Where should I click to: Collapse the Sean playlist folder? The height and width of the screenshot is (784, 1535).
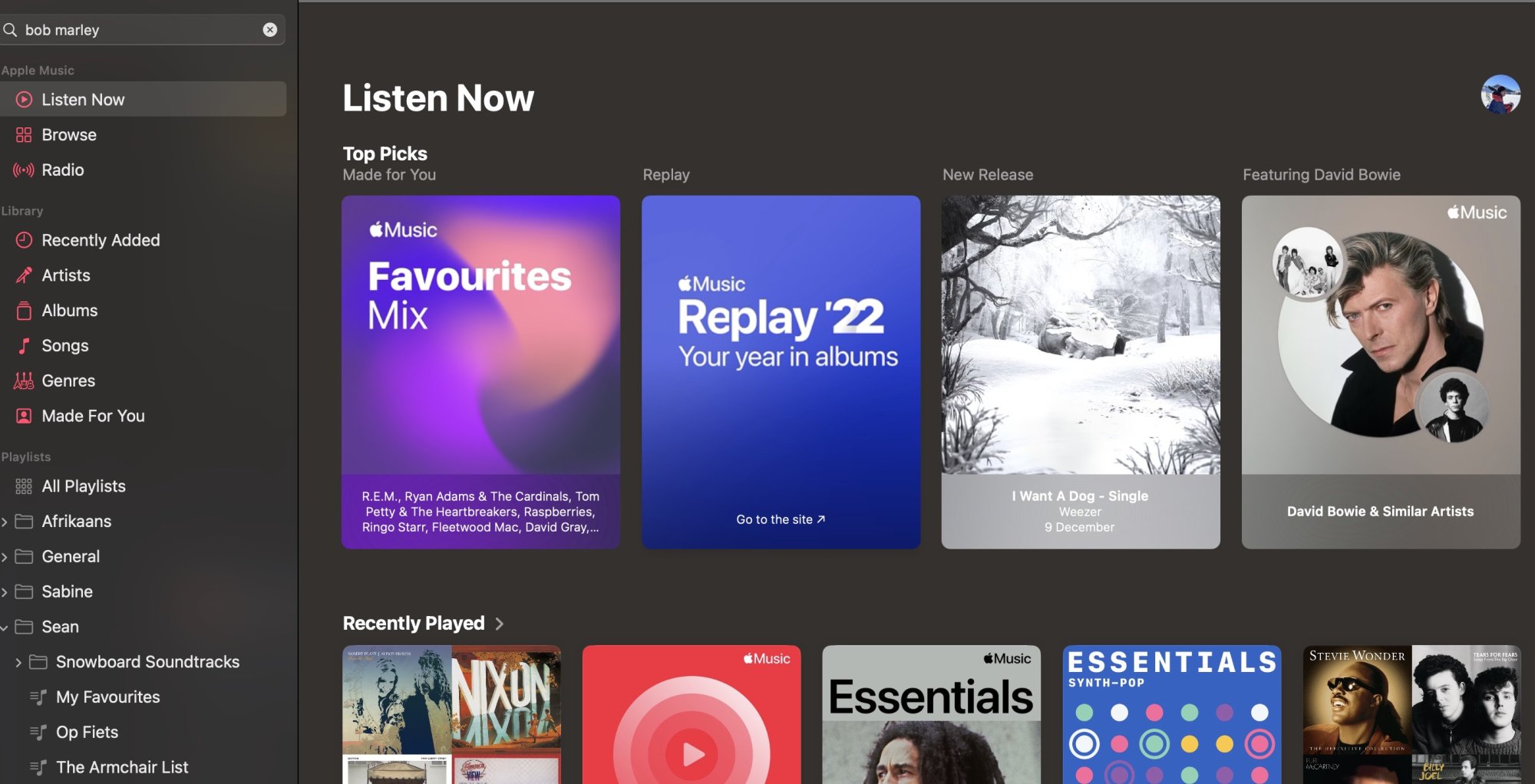tap(5, 628)
